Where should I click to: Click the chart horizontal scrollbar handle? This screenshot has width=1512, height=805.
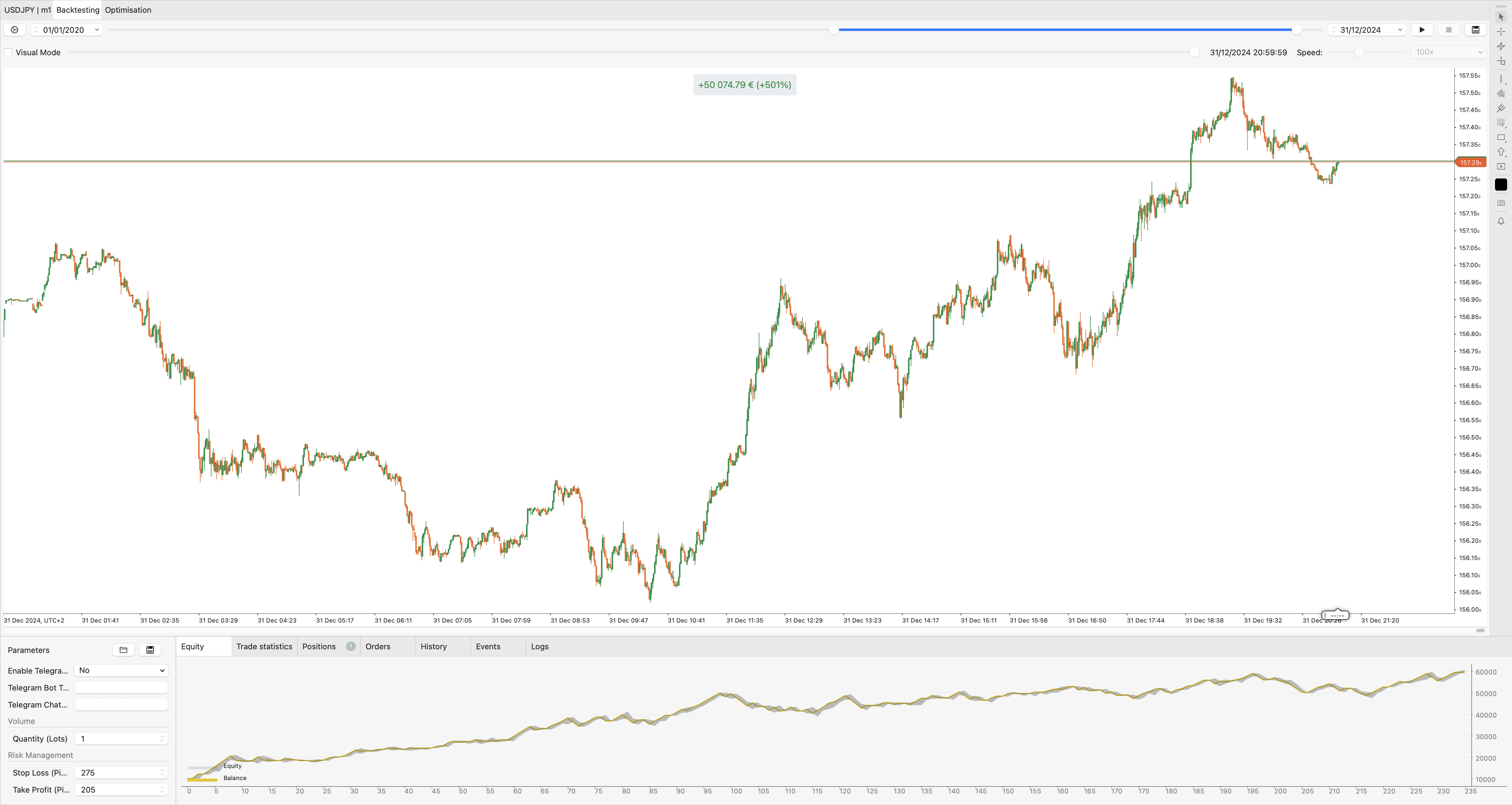point(1480,630)
